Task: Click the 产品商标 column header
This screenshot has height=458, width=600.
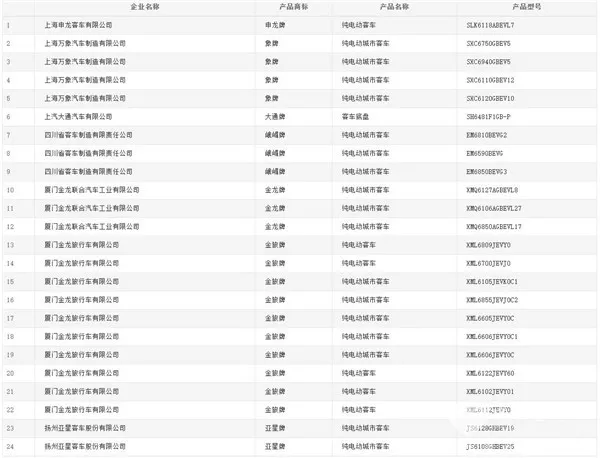Action: click(279, 6)
